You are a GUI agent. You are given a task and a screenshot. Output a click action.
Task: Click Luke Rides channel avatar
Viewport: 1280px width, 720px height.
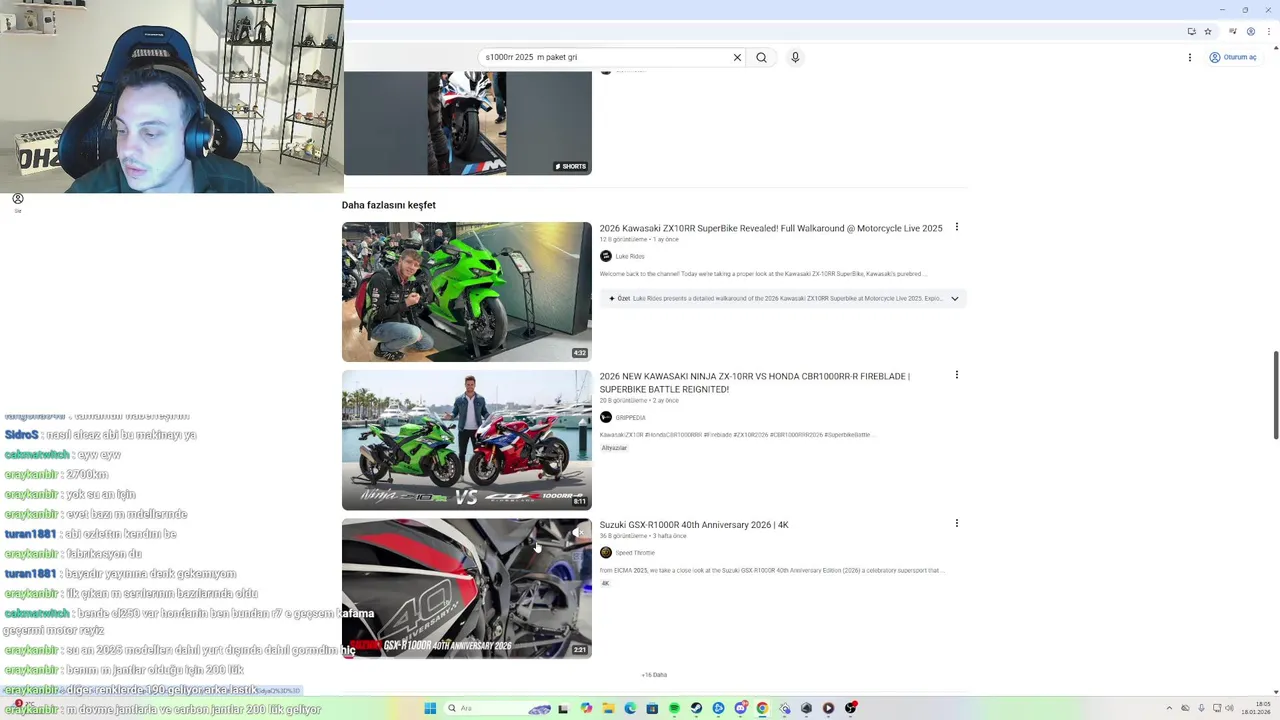(605, 256)
